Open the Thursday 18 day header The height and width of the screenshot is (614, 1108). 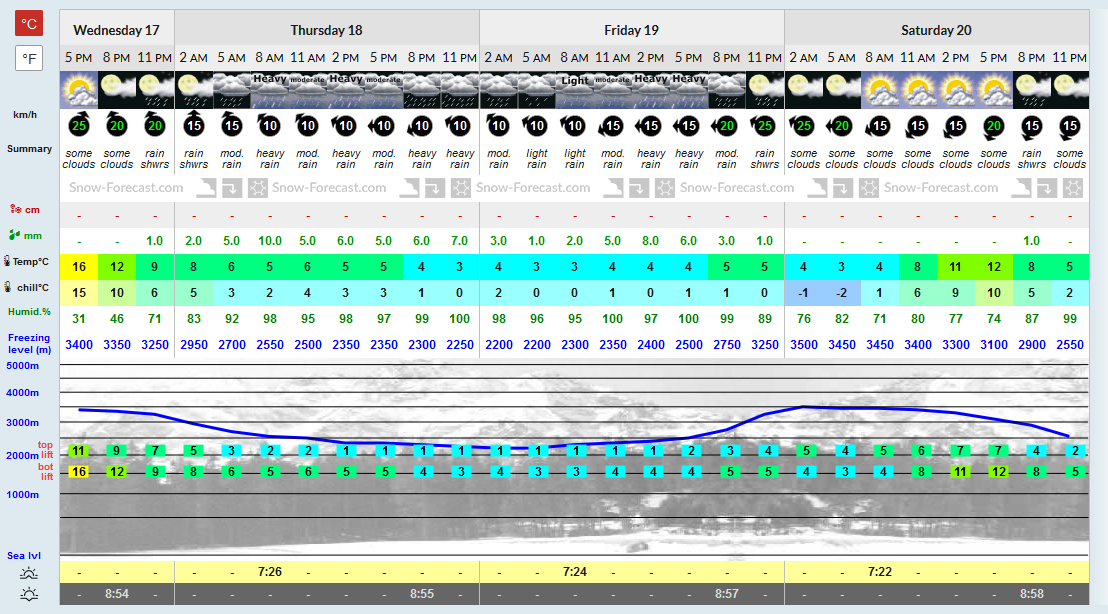click(326, 30)
